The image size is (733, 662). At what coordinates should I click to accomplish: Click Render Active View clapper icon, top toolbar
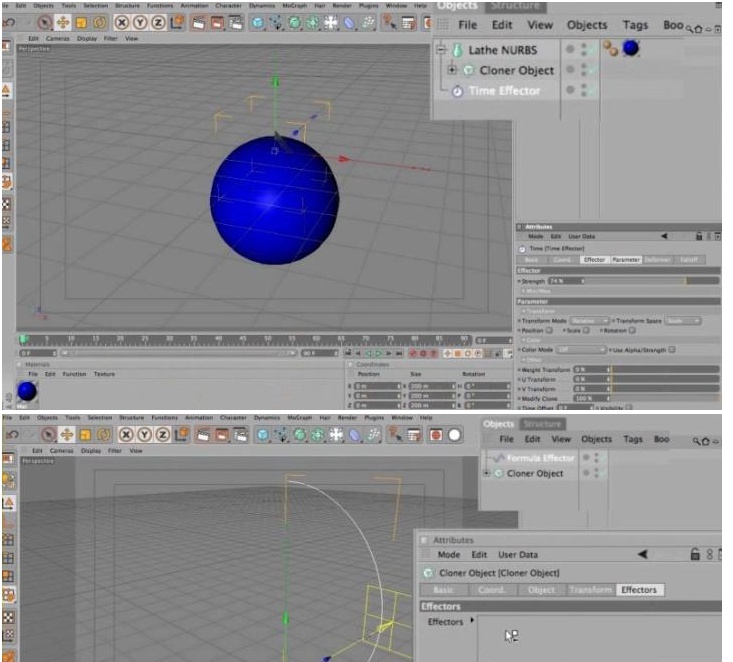[x=199, y=22]
